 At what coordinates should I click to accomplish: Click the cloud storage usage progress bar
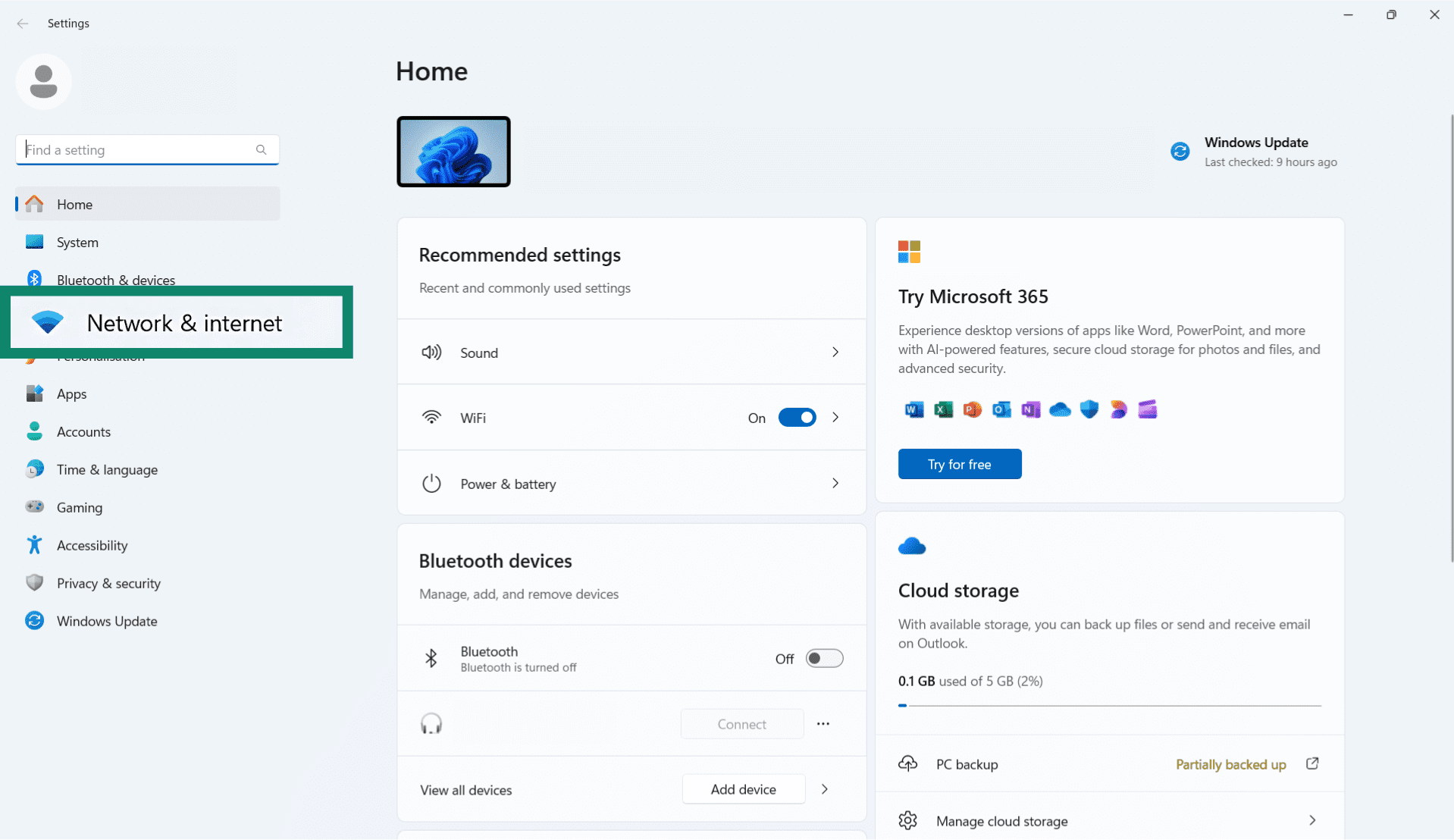point(1109,705)
